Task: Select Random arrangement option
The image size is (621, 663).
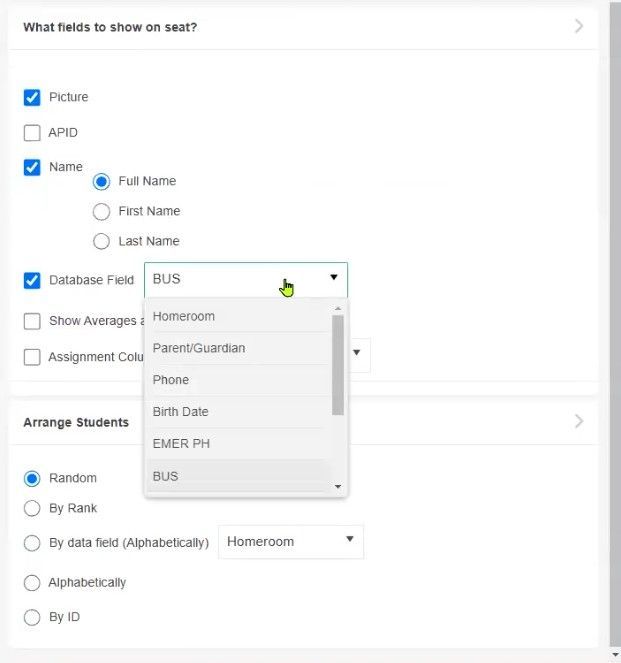Action: tap(32, 479)
